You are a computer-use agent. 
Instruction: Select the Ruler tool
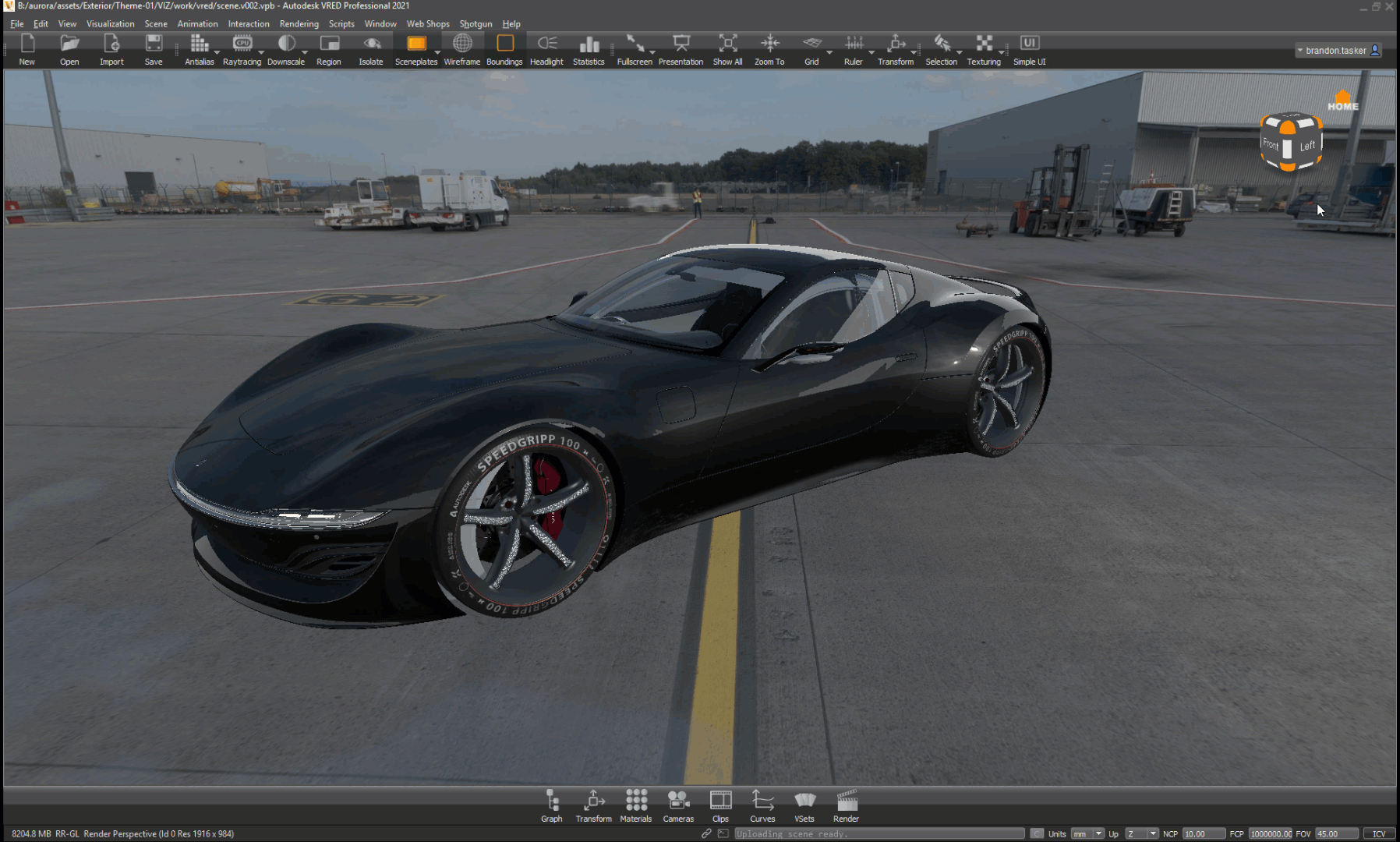pyautogui.click(x=854, y=47)
